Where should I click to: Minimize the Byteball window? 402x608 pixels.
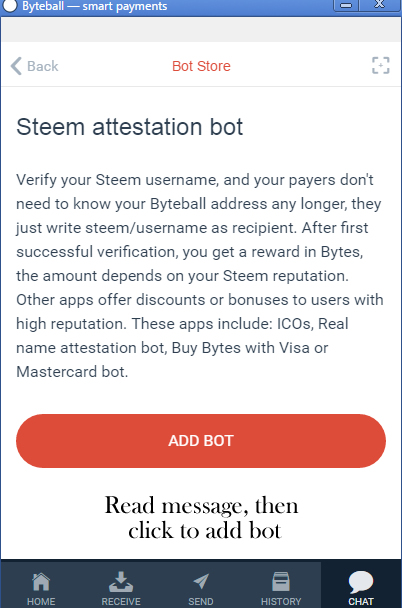coord(346,5)
